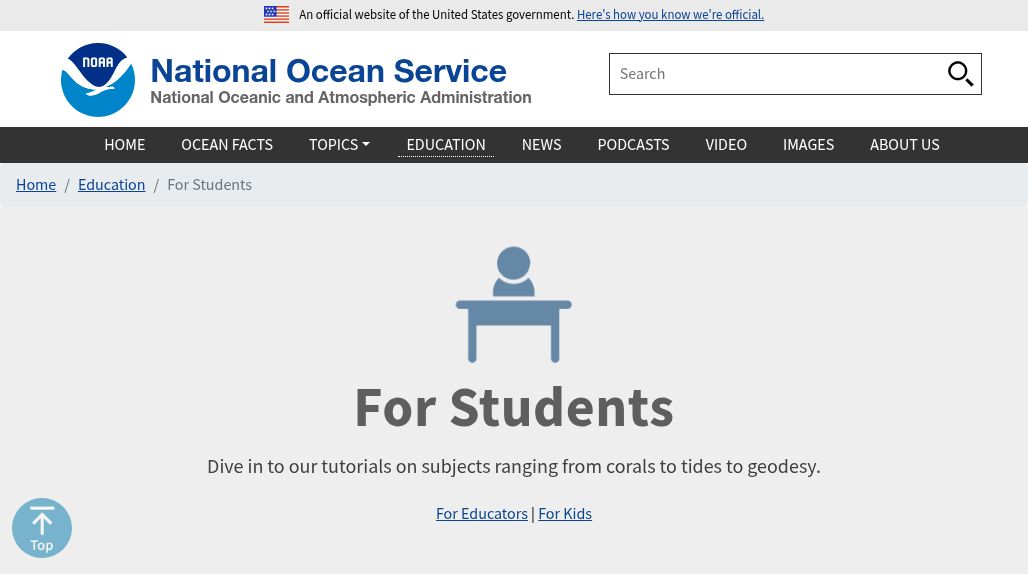The height and width of the screenshot is (578, 1028).
Task: Click the U.S. flag icon in the banner
Action: coord(276,14)
